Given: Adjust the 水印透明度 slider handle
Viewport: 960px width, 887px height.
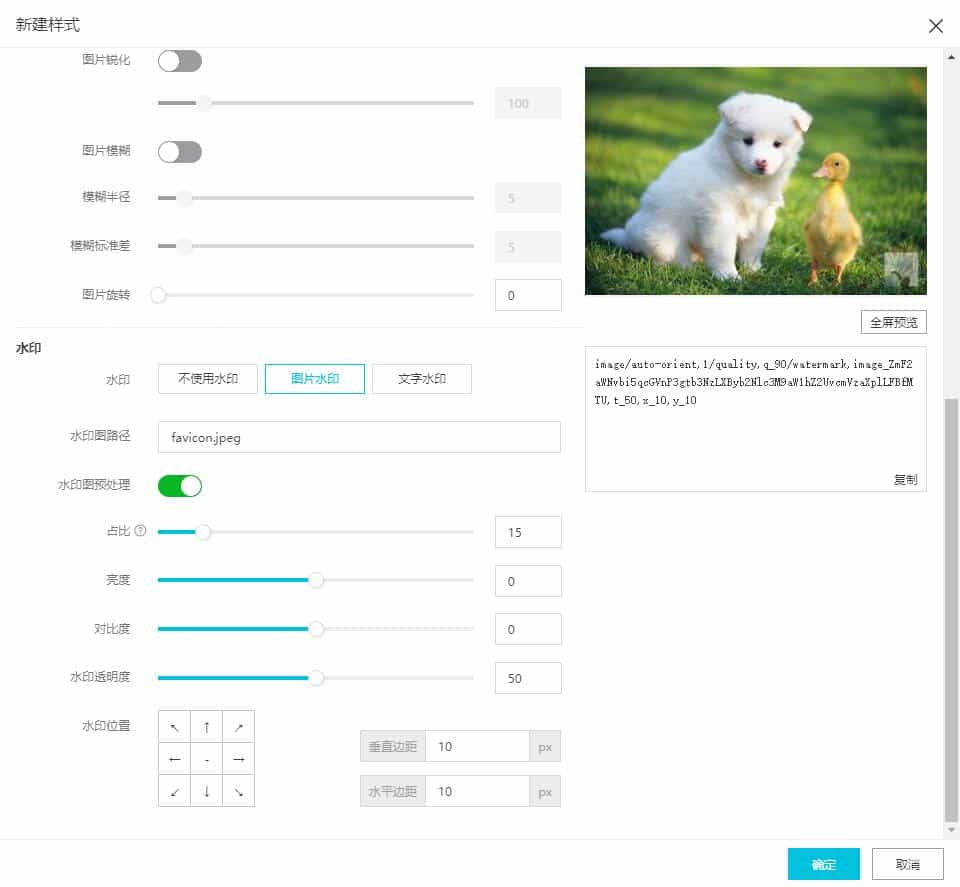Looking at the screenshot, I should [x=316, y=678].
